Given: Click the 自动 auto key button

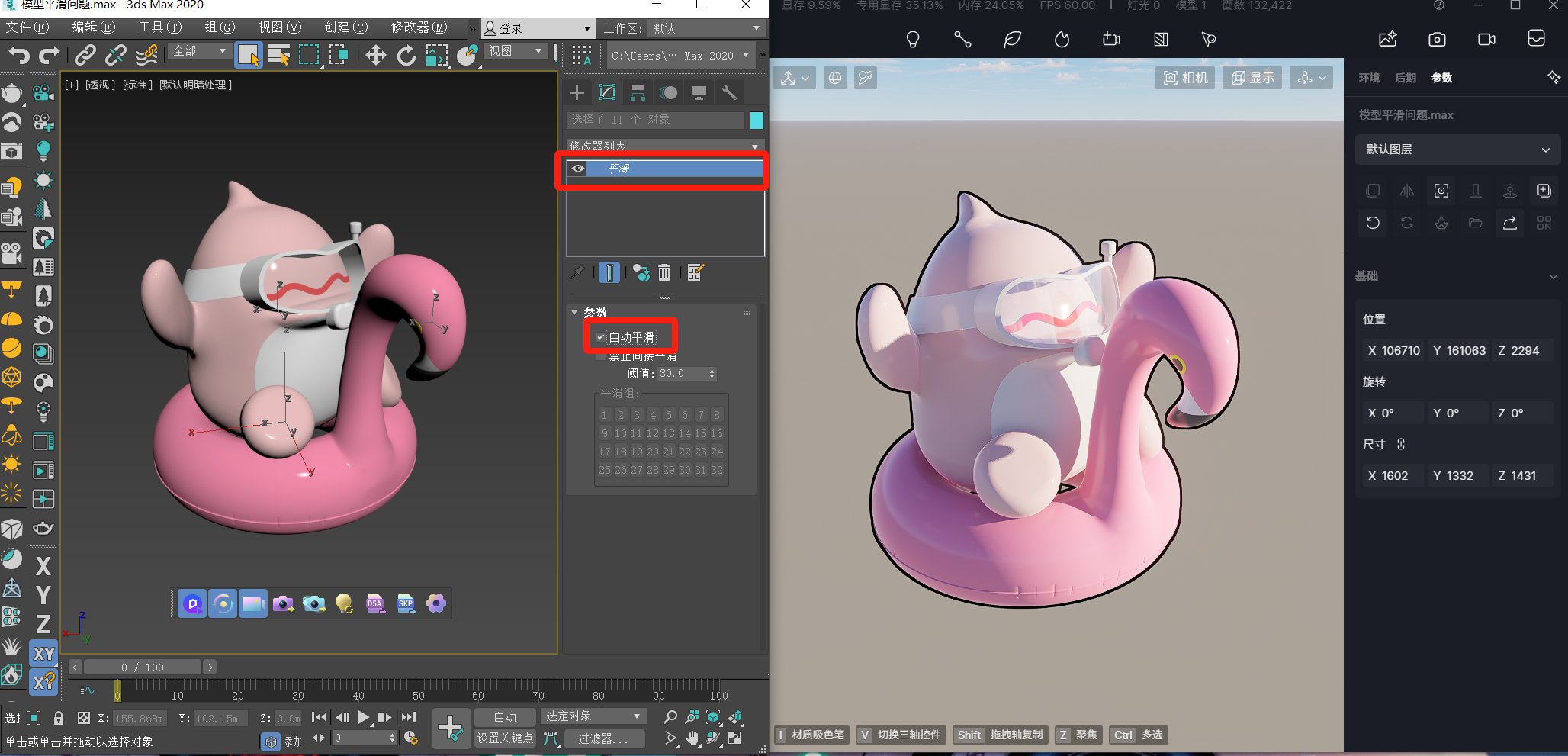Looking at the screenshot, I should [x=504, y=717].
